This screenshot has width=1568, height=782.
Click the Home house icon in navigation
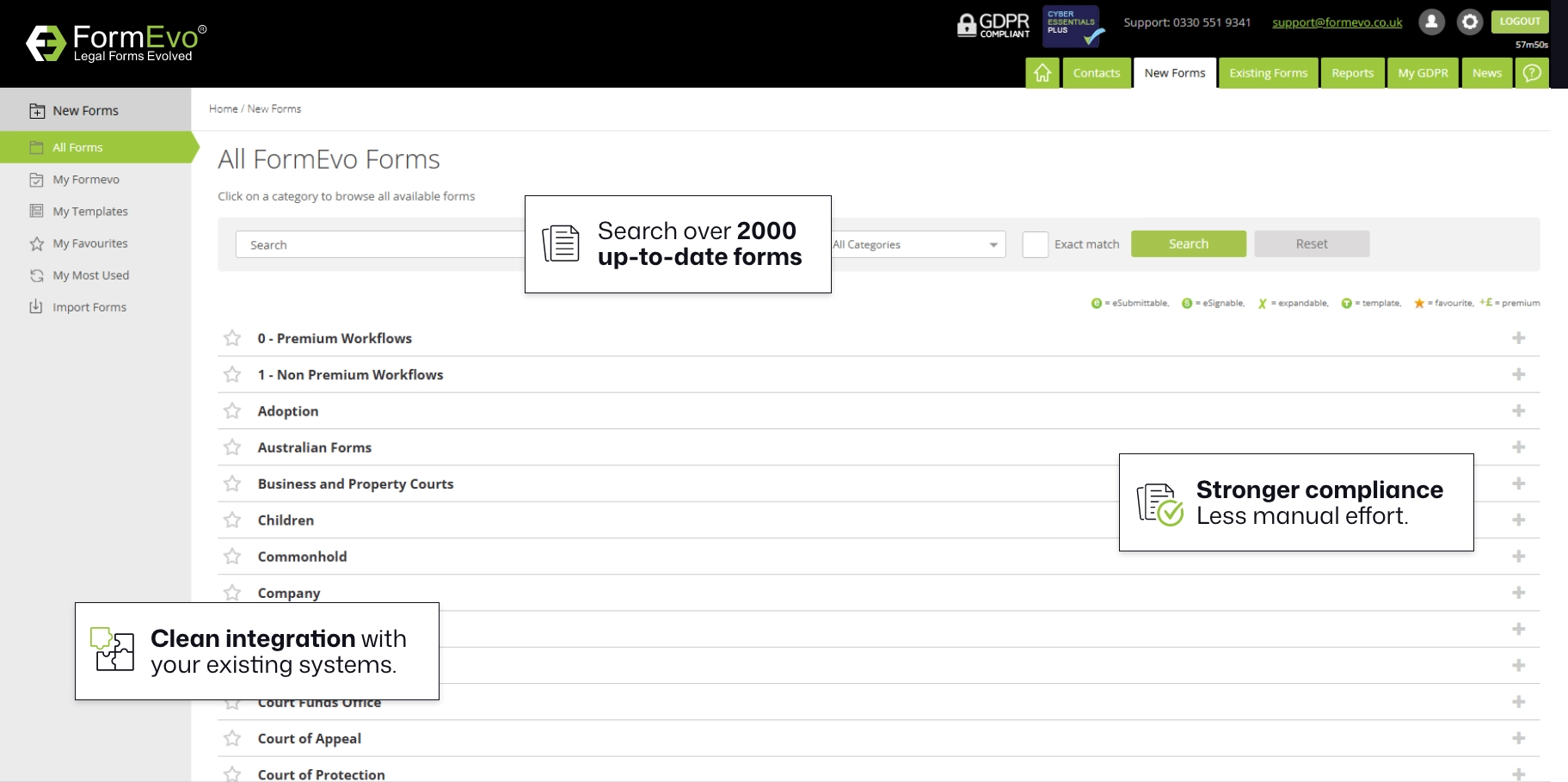(1042, 73)
